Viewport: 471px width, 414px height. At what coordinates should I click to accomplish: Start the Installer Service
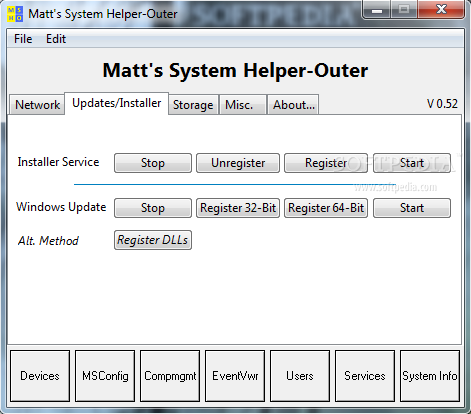pos(412,163)
